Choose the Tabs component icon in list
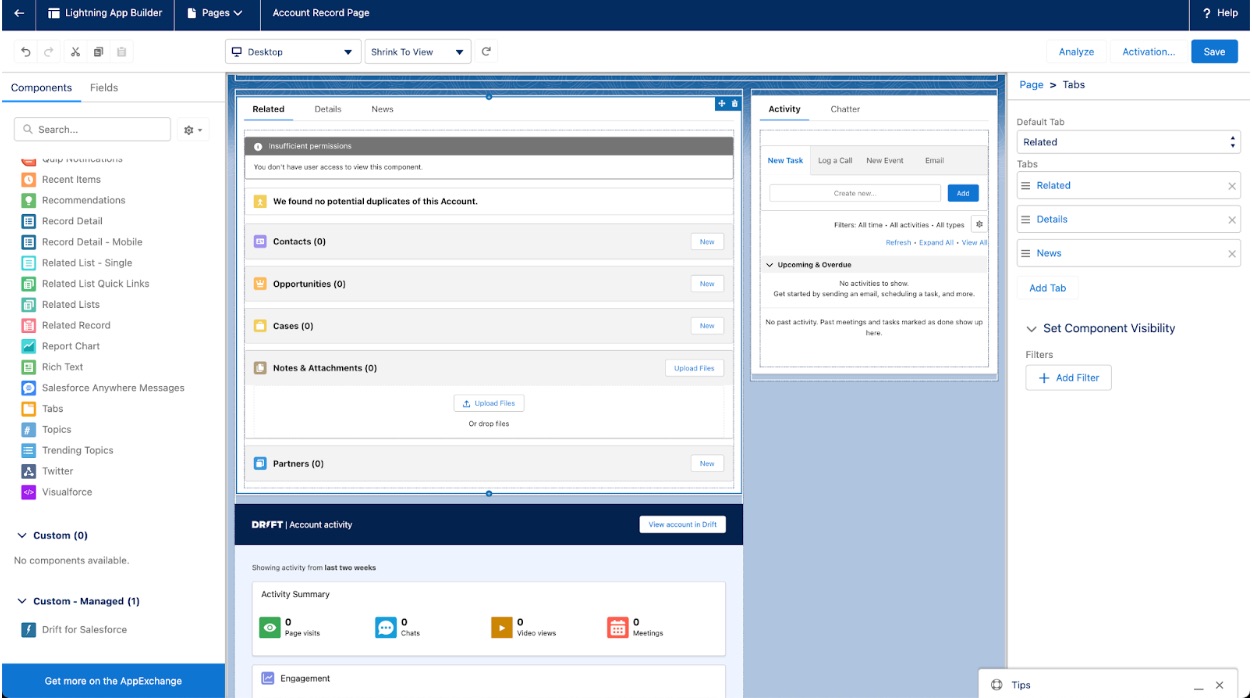The image size is (1252, 698). click(x=29, y=409)
